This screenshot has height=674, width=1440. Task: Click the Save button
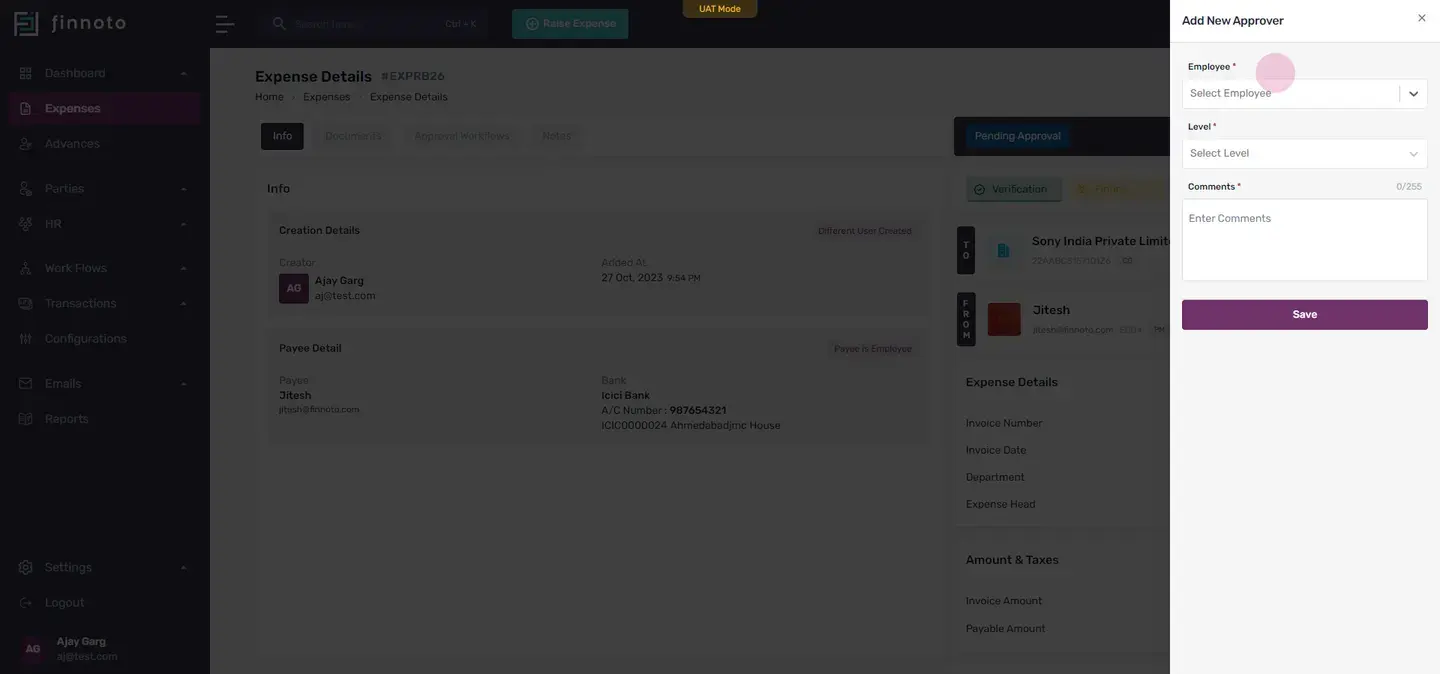click(x=1304, y=315)
